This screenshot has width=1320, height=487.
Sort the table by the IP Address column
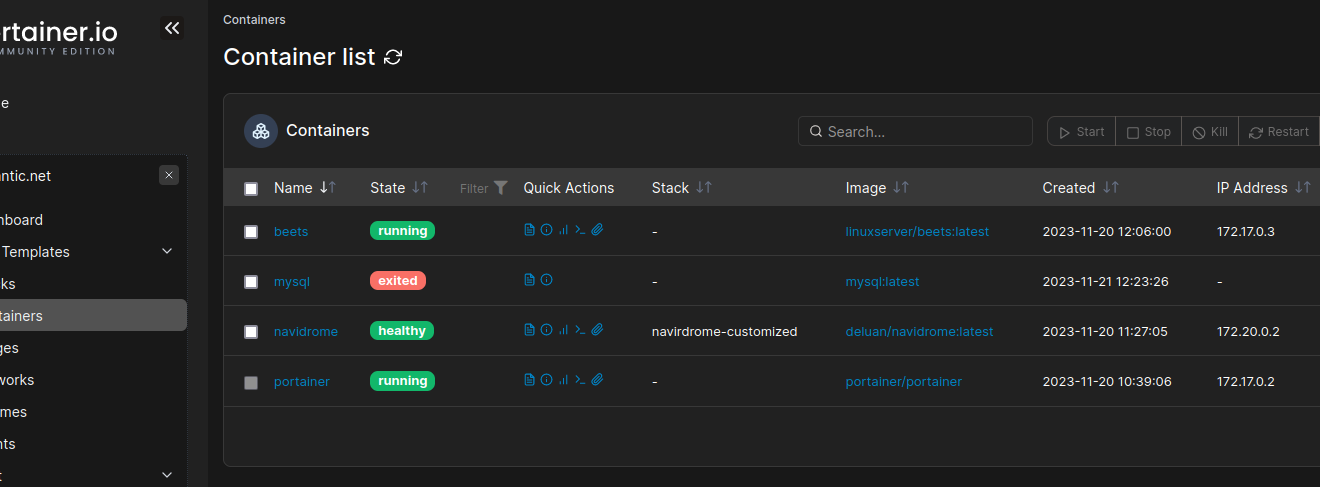pos(1263,188)
